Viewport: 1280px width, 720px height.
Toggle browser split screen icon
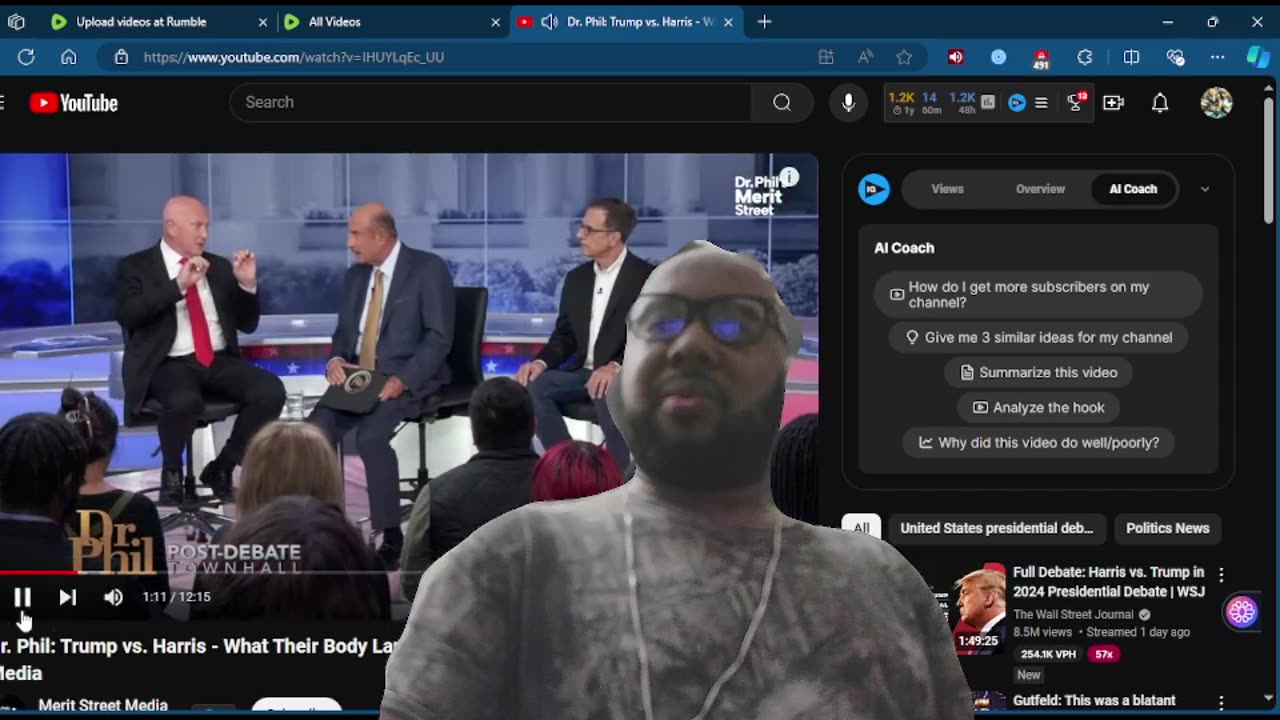click(x=1131, y=57)
